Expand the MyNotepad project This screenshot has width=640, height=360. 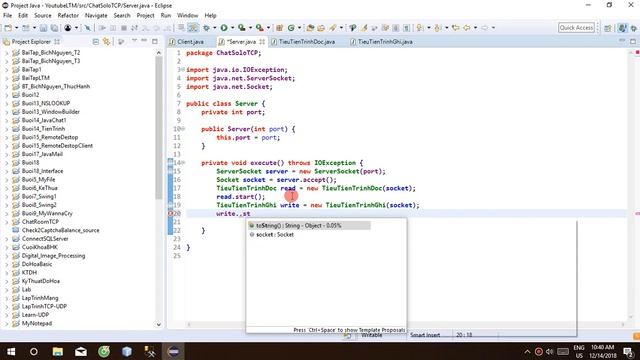(x=6, y=323)
